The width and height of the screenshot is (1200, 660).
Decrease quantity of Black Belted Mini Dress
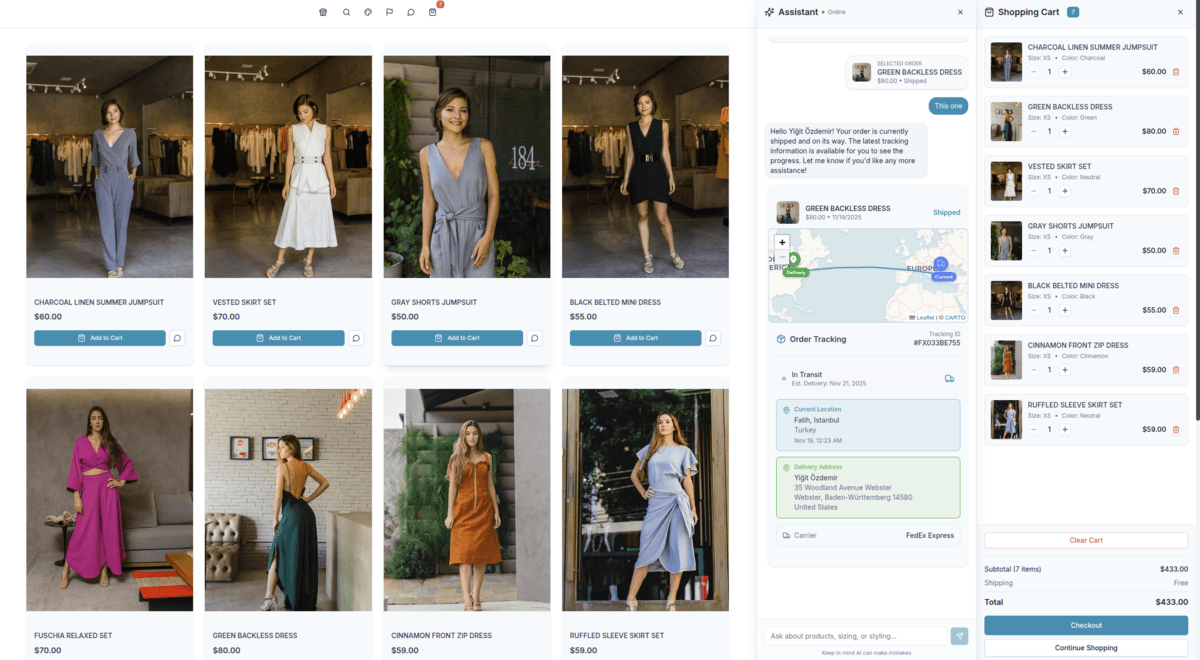point(1034,310)
